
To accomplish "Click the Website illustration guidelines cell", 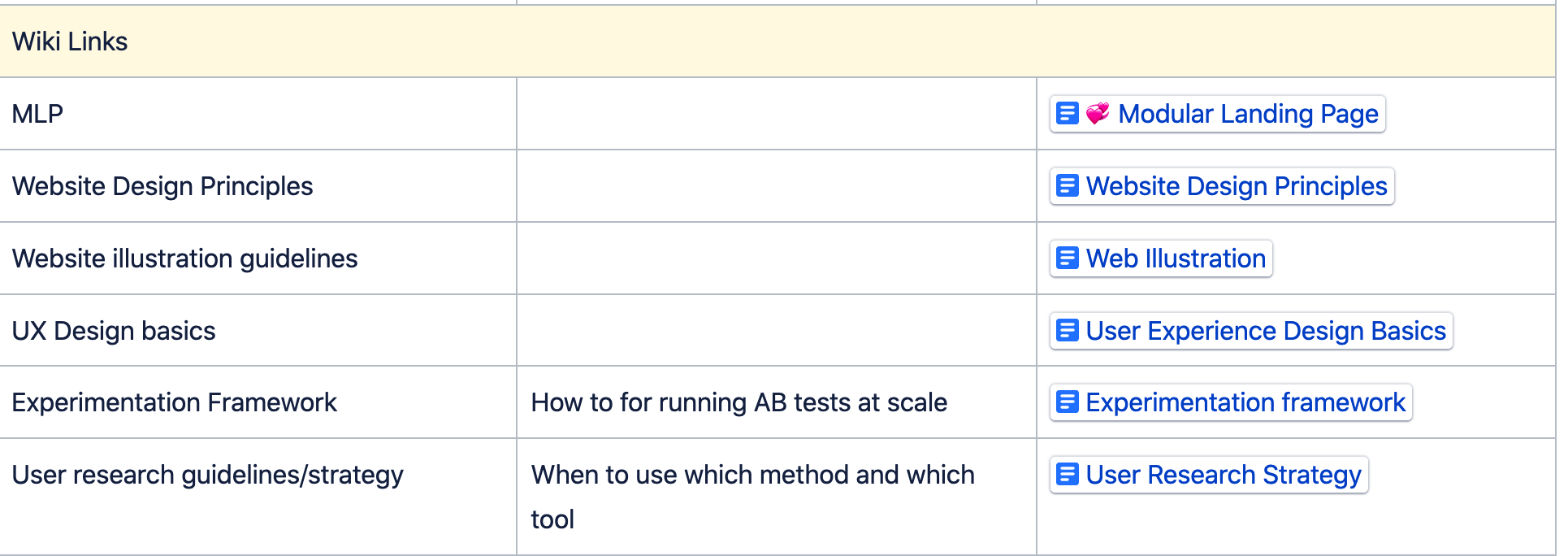I will point(258,258).
